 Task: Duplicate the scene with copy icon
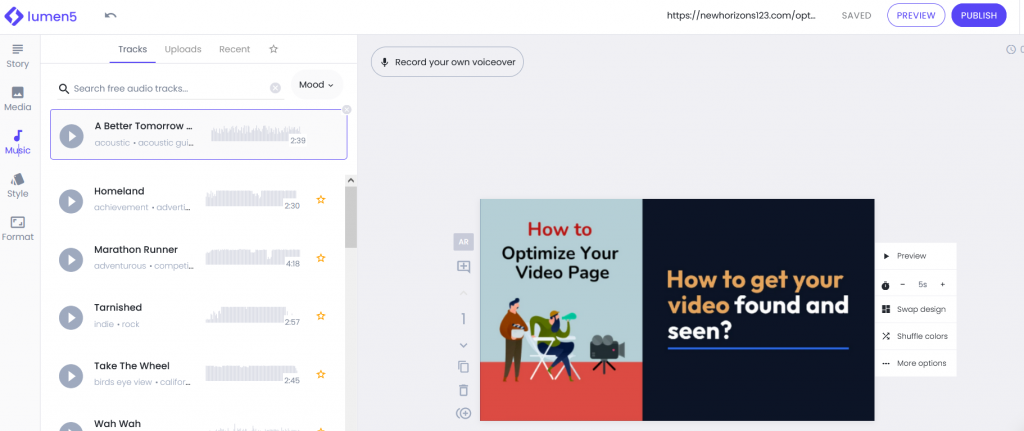pos(464,367)
